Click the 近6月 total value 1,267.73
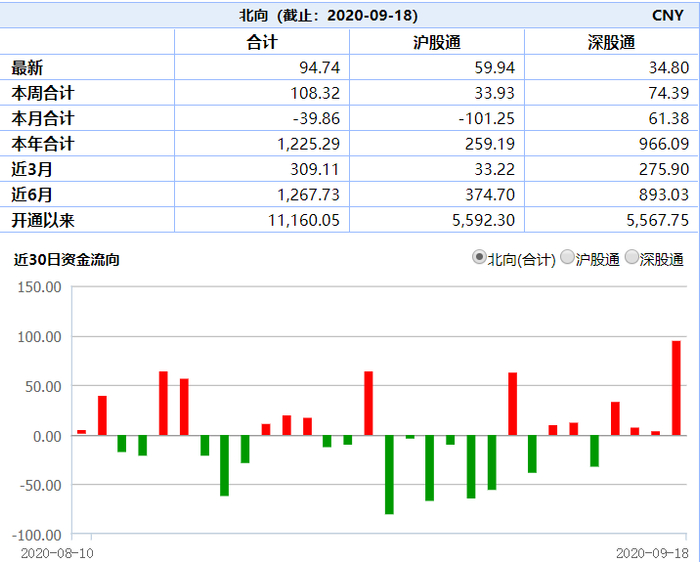 click(308, 195)
